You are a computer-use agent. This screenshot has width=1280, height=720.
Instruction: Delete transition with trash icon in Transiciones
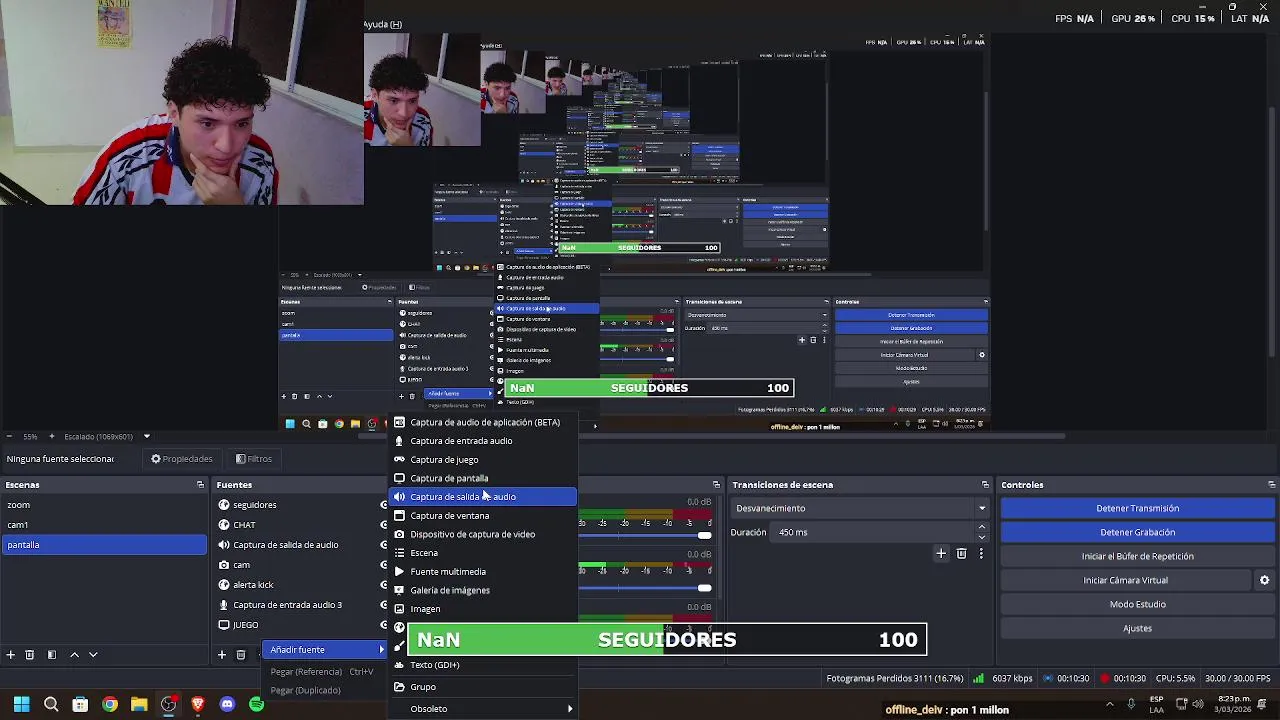(961, 553)
